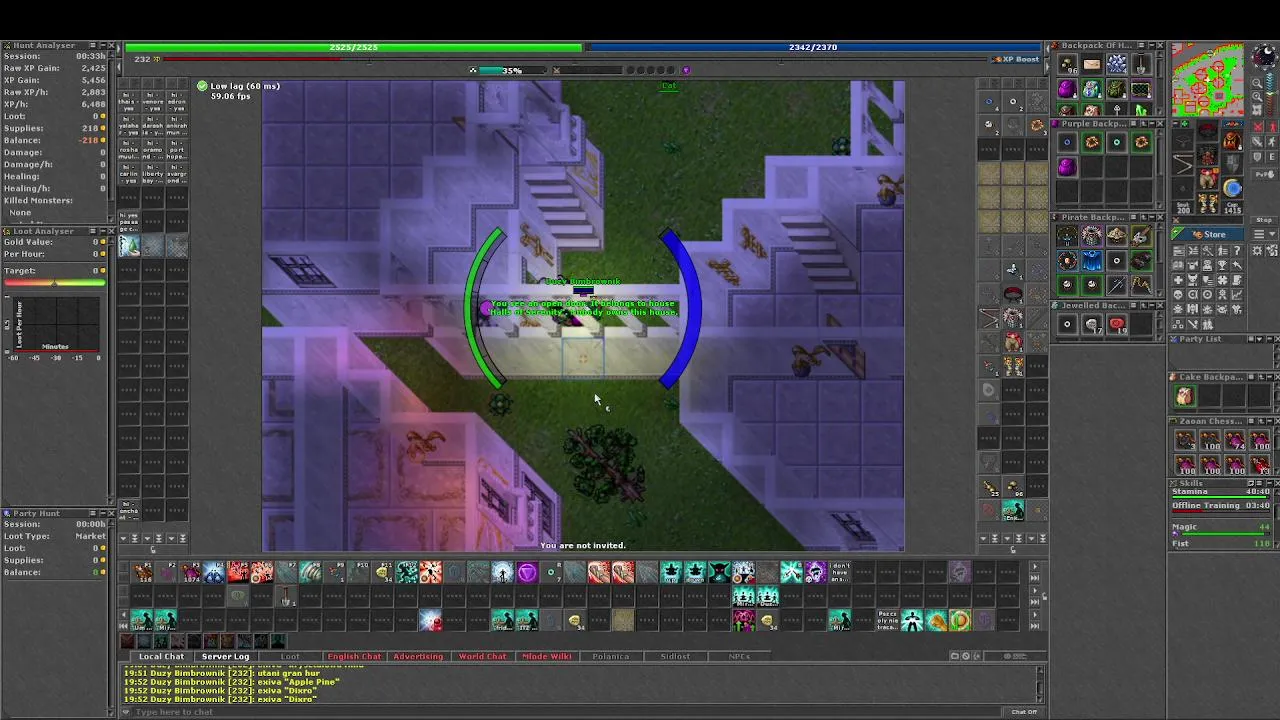The width and height of the screenshot is (1280, 720).
Task: Select the skull item stack of 17 in Jewelled Backpack
Action: 1092,324
